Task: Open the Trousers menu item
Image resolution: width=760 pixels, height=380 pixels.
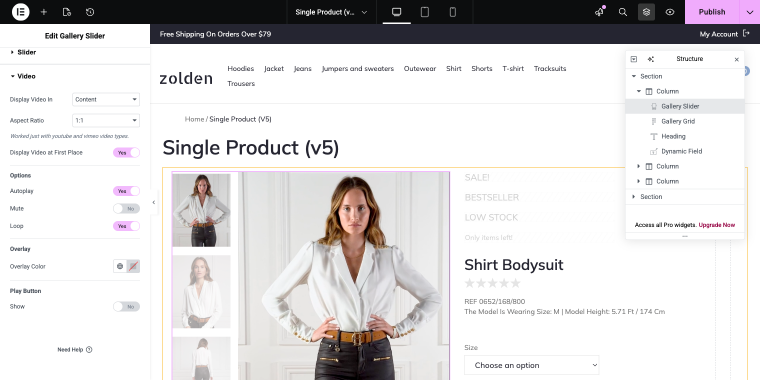Action: click(x=241, y=83)
